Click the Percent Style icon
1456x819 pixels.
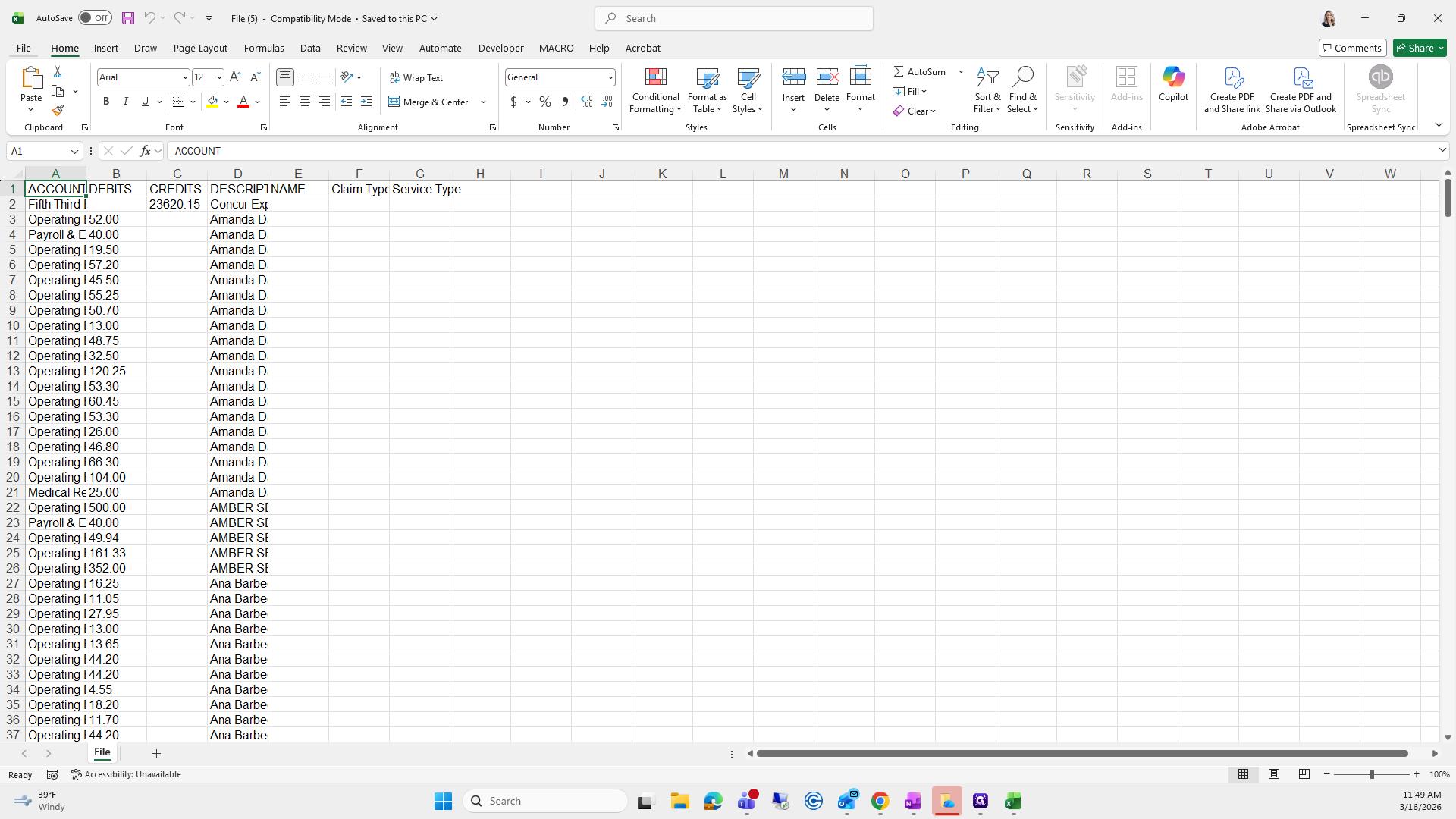(545, 102)
